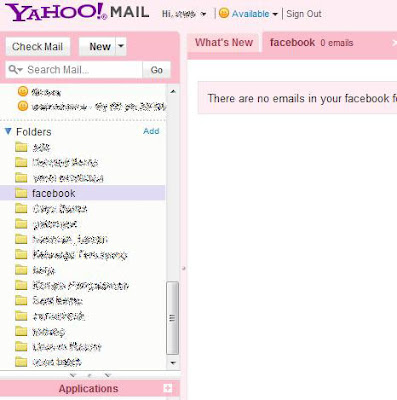Click the 'There are no emails' message
The image size is (397, 400).
pos(302,98)
